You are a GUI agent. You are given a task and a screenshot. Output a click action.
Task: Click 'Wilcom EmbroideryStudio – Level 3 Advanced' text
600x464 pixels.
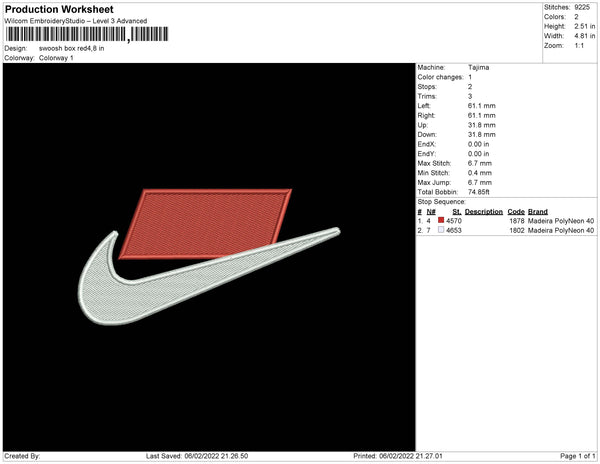76,21
